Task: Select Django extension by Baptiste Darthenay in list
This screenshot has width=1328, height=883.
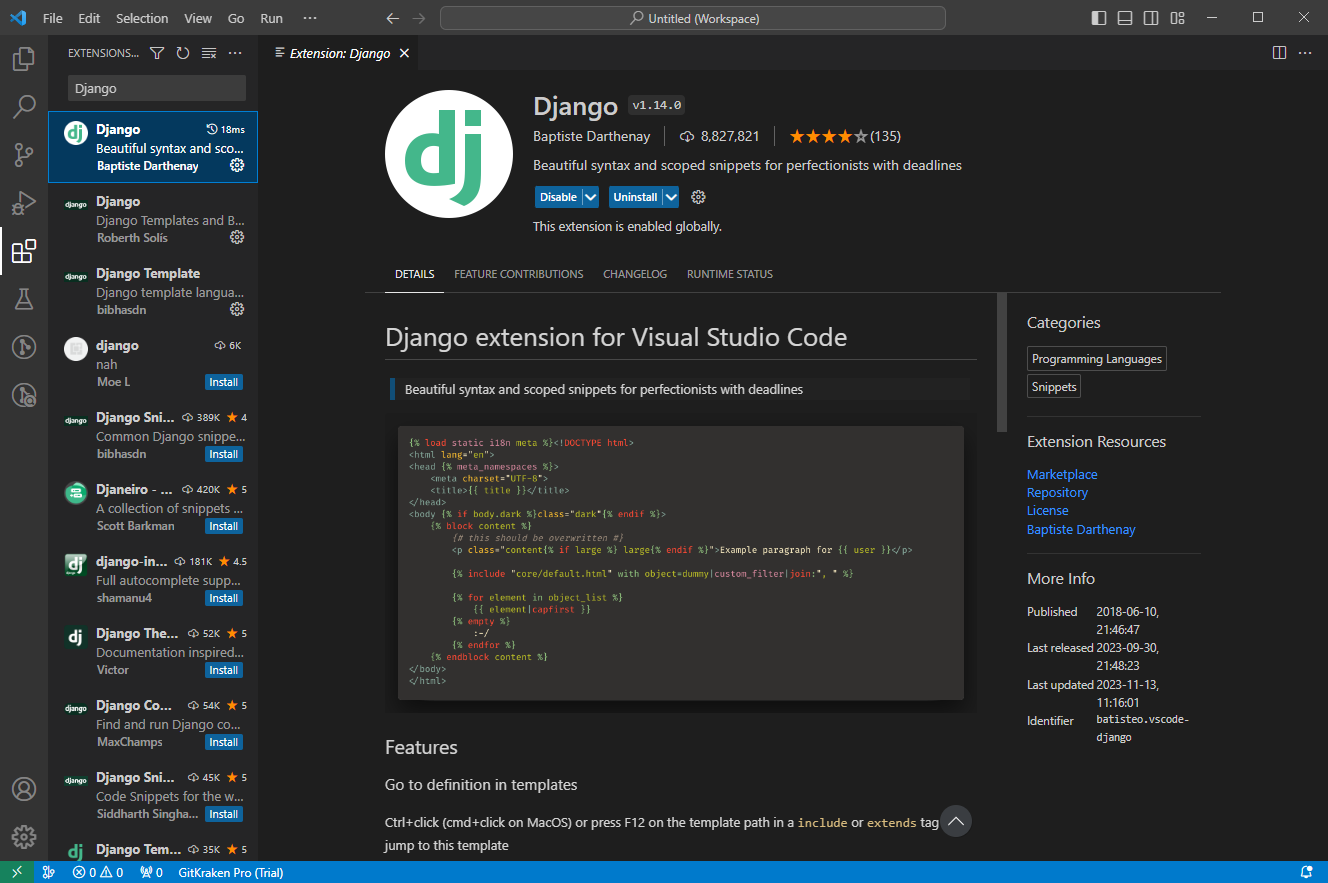Action: (x=153, y=147)
